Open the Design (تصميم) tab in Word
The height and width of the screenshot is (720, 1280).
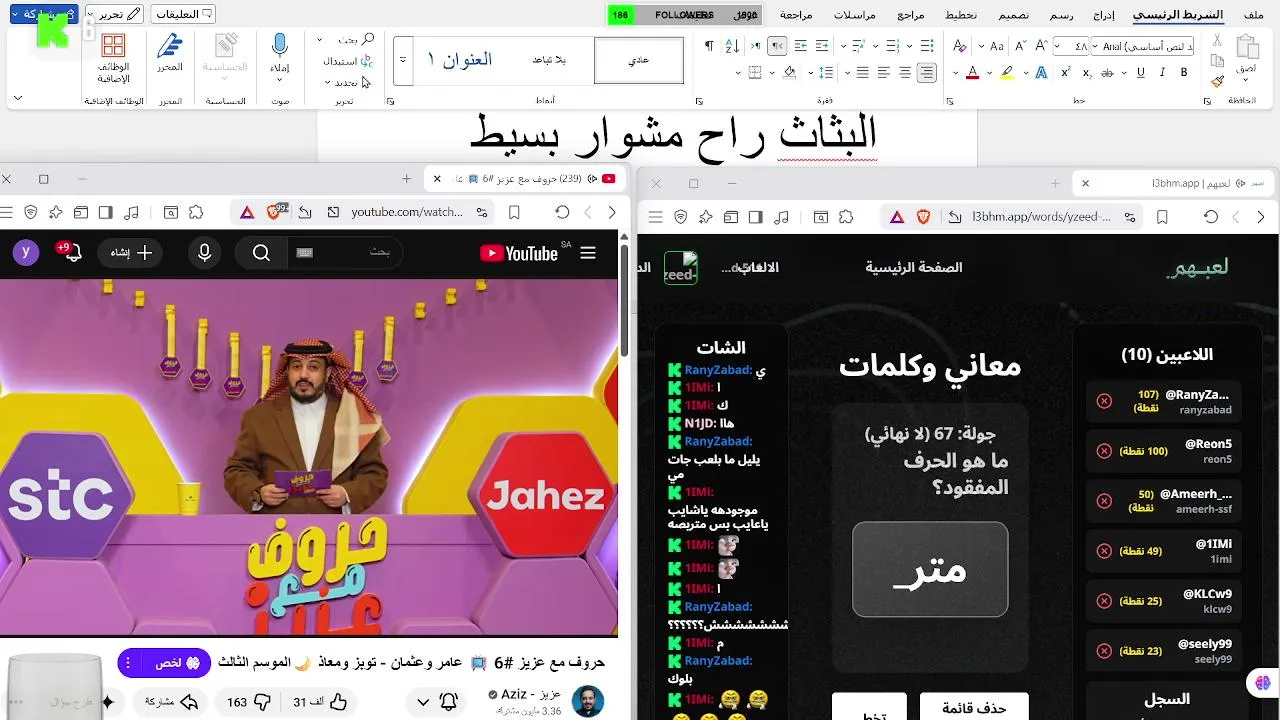tap(1013, 15)
